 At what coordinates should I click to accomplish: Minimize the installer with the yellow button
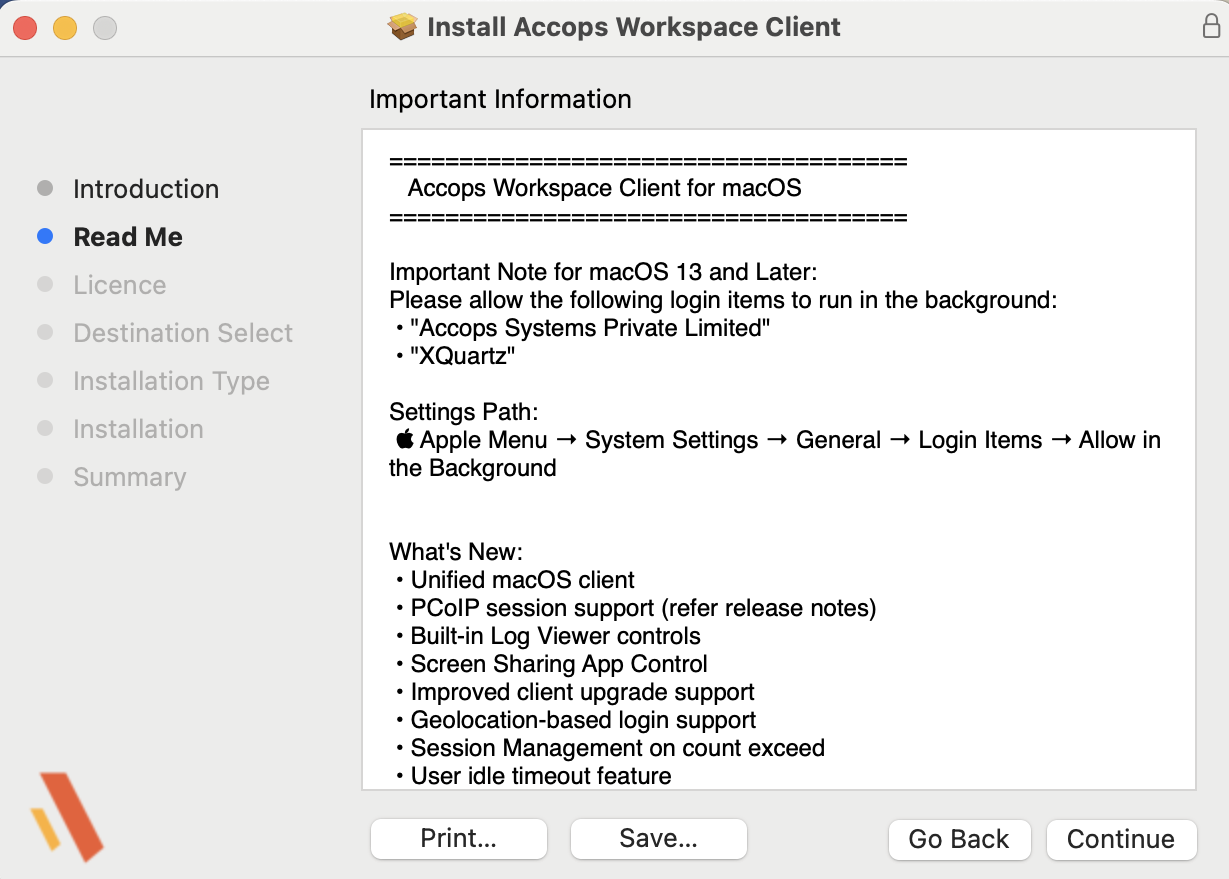tap(65, 28)
